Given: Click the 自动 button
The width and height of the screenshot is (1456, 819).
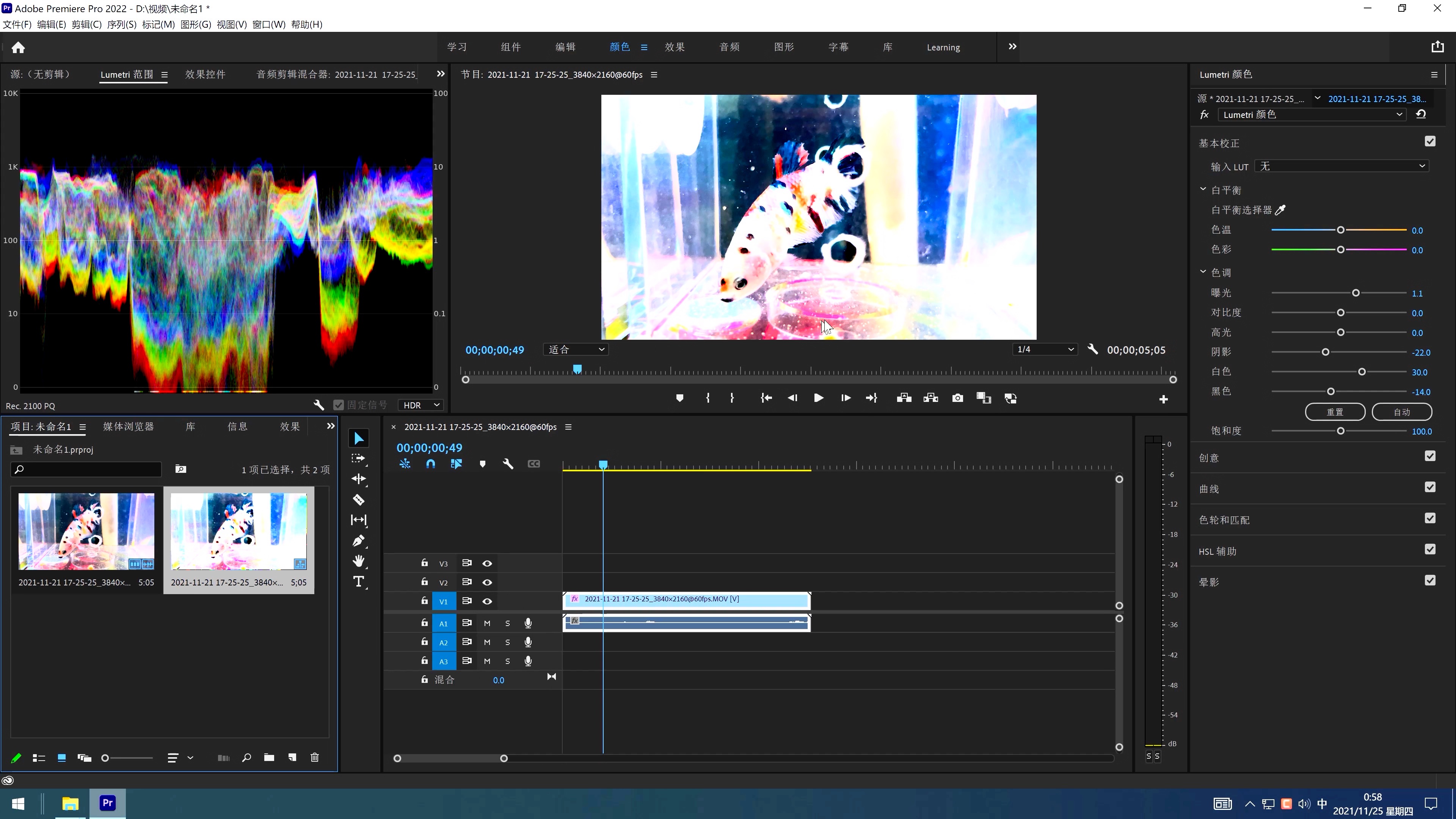Looking at the screenshot, I should click(1402, 412).
